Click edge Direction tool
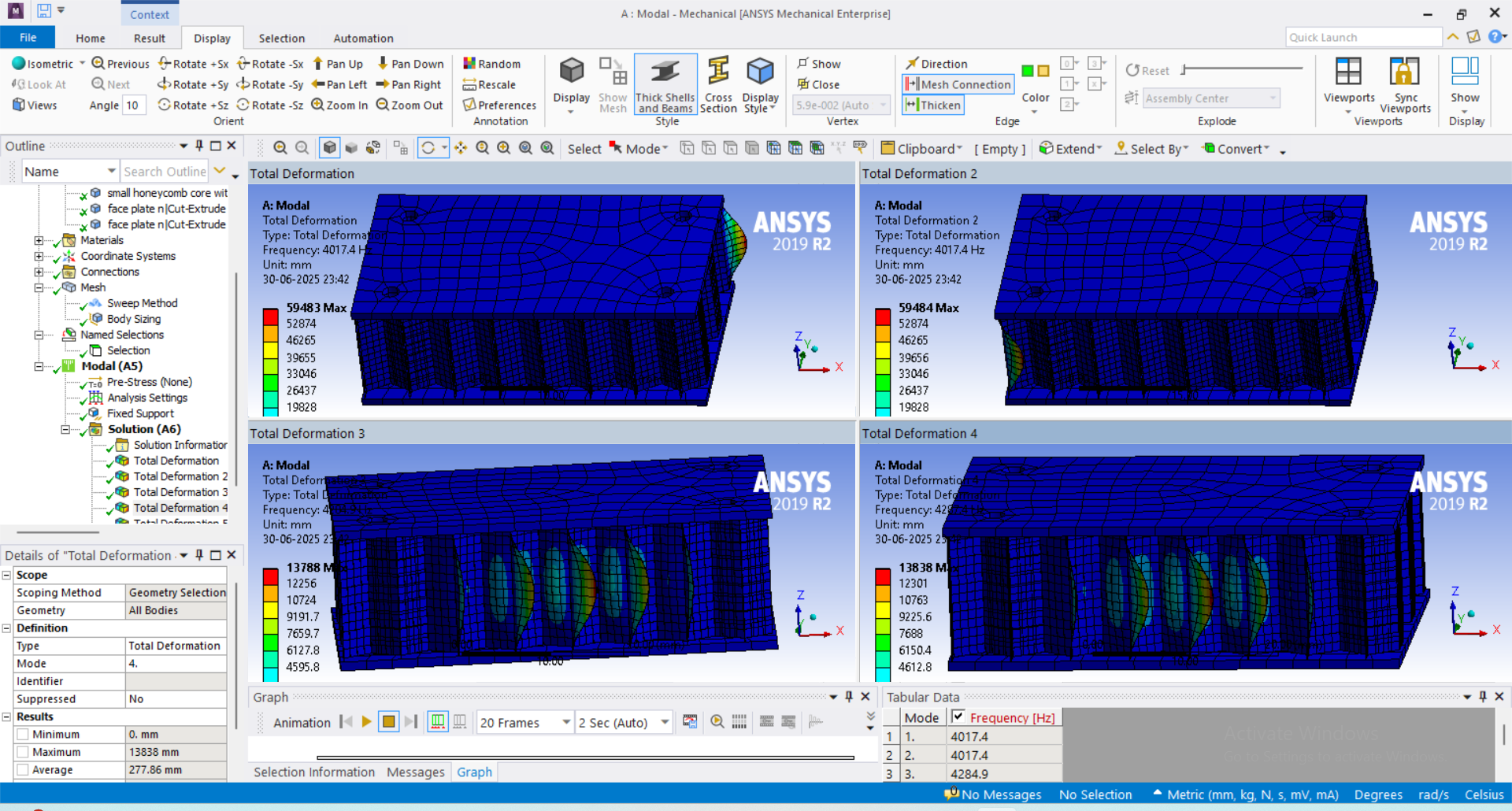 coord(936,64)
